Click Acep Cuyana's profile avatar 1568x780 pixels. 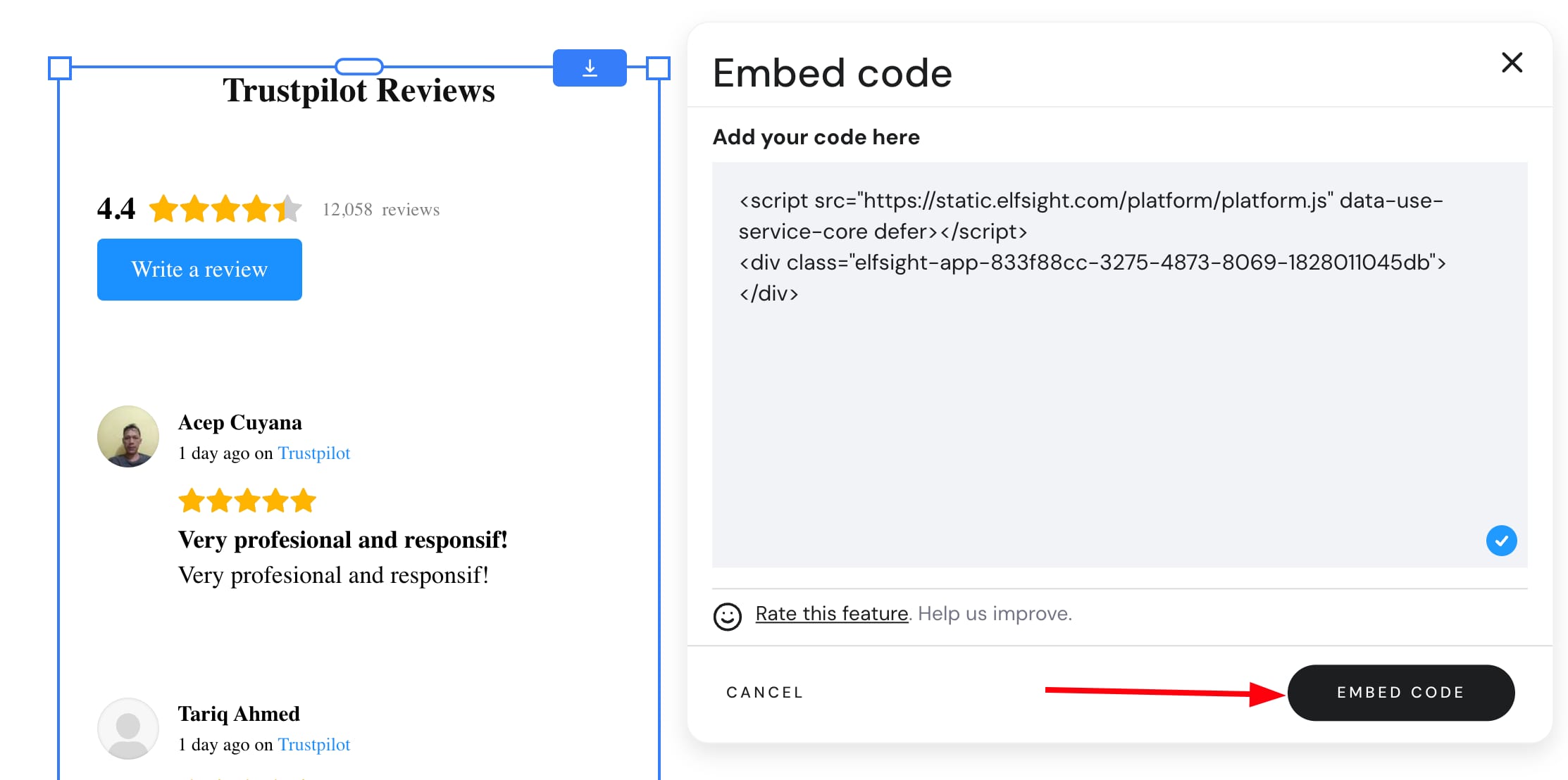[x=127, y=436]
